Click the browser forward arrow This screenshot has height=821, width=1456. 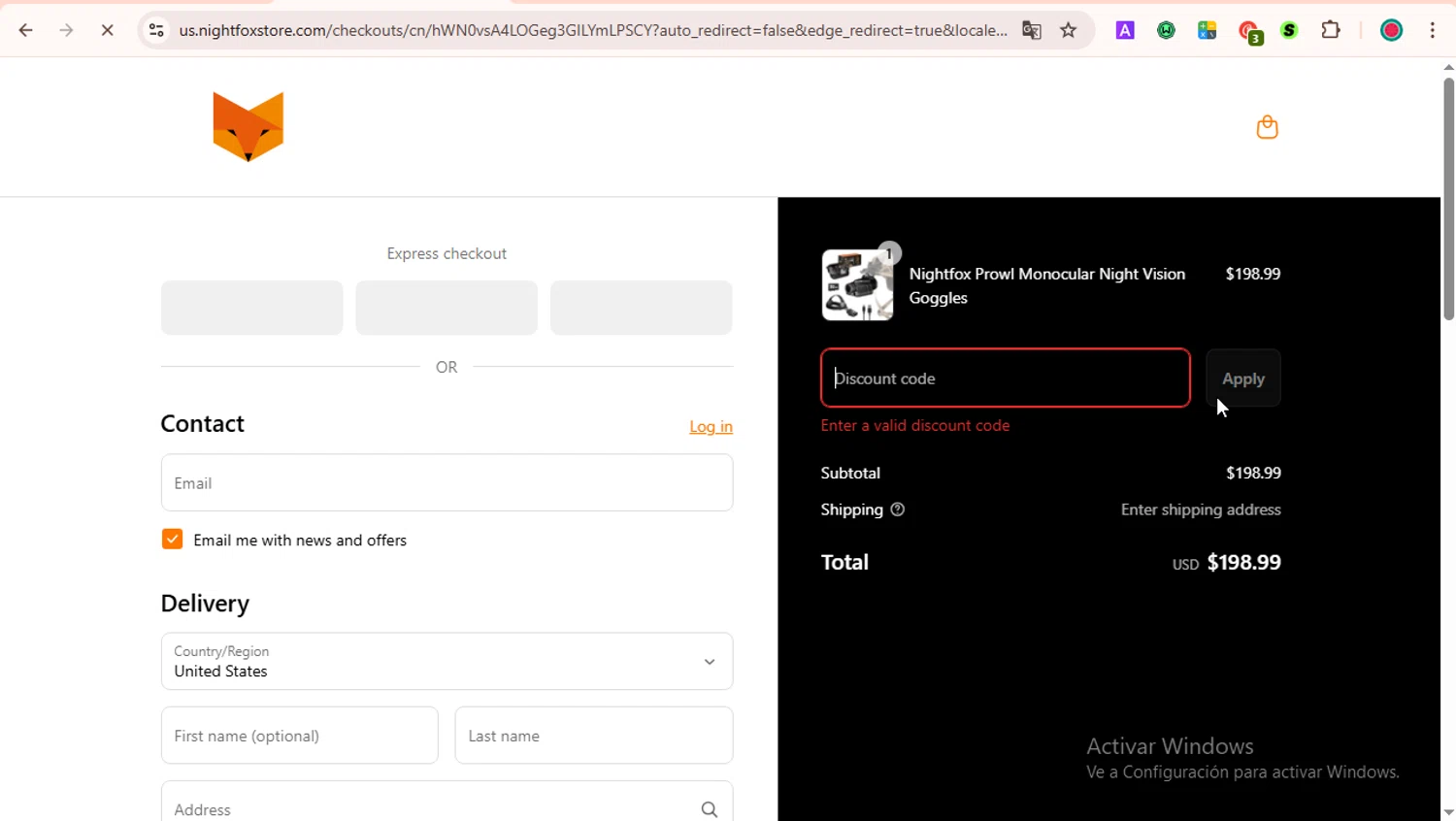pos(66,30)
